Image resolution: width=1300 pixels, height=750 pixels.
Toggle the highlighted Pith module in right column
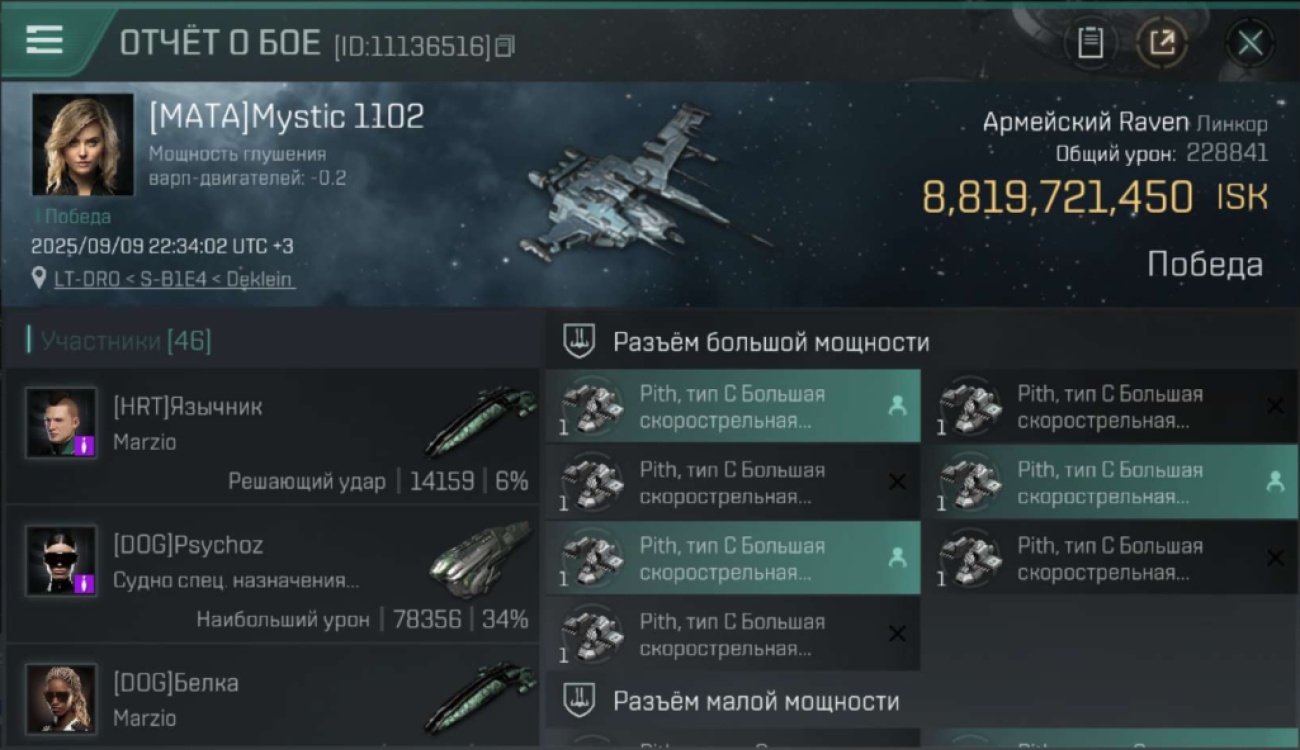[1110, 482]
